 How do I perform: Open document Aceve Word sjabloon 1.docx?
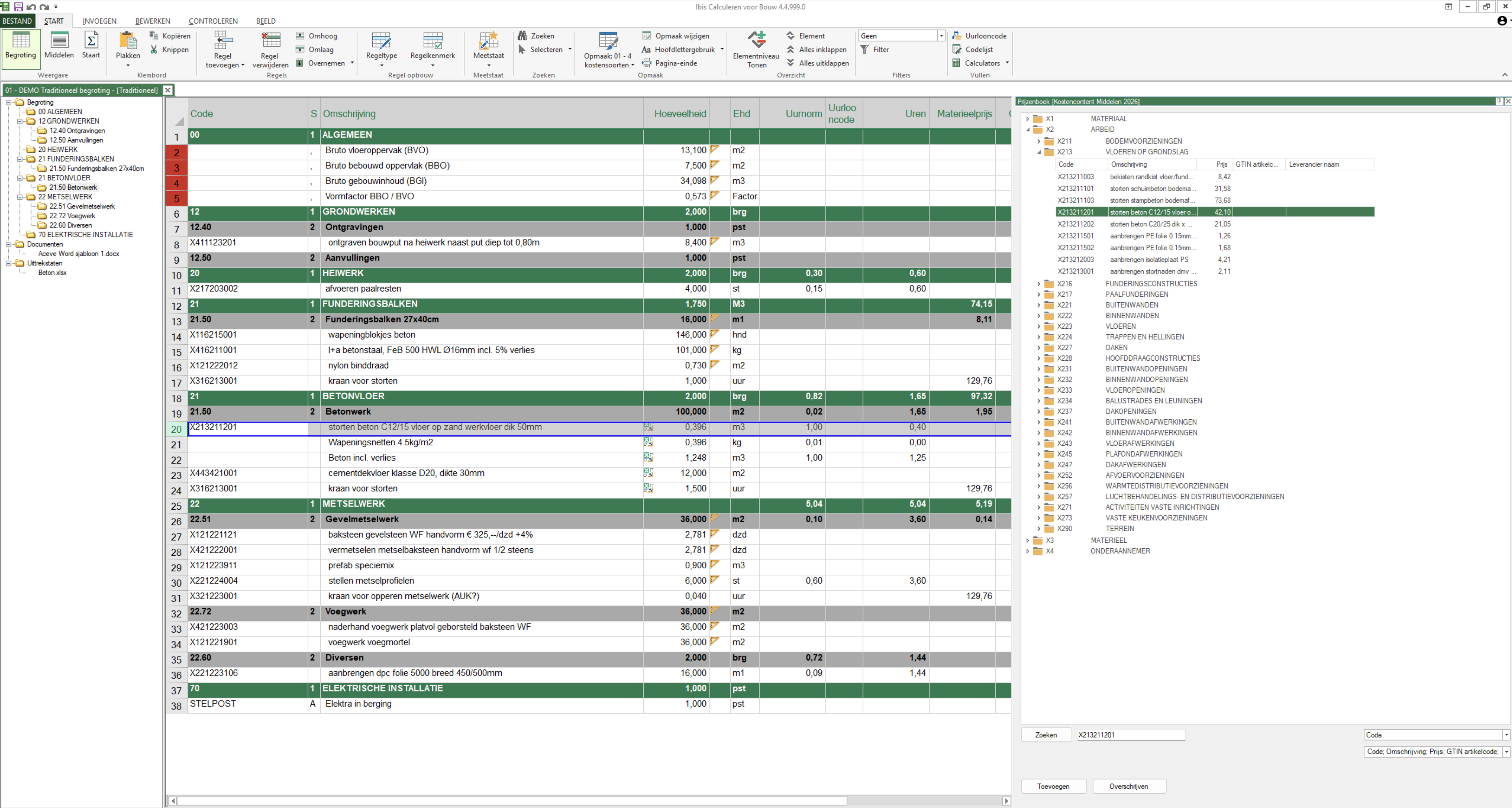[x=78, y=253]
